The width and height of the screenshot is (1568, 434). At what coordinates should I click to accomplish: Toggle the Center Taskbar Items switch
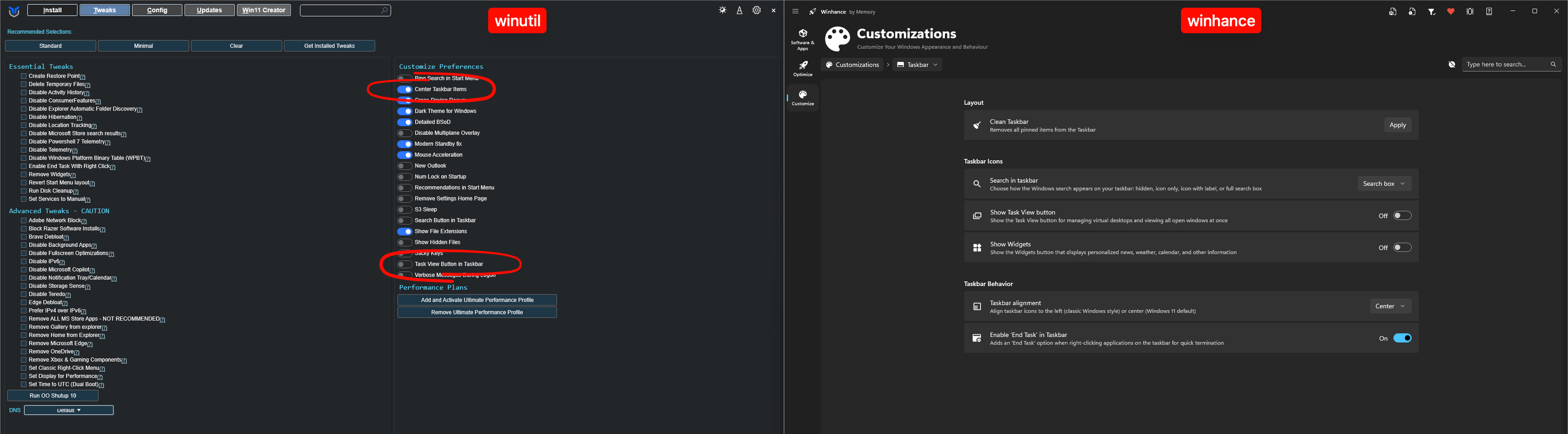(405, 89)
